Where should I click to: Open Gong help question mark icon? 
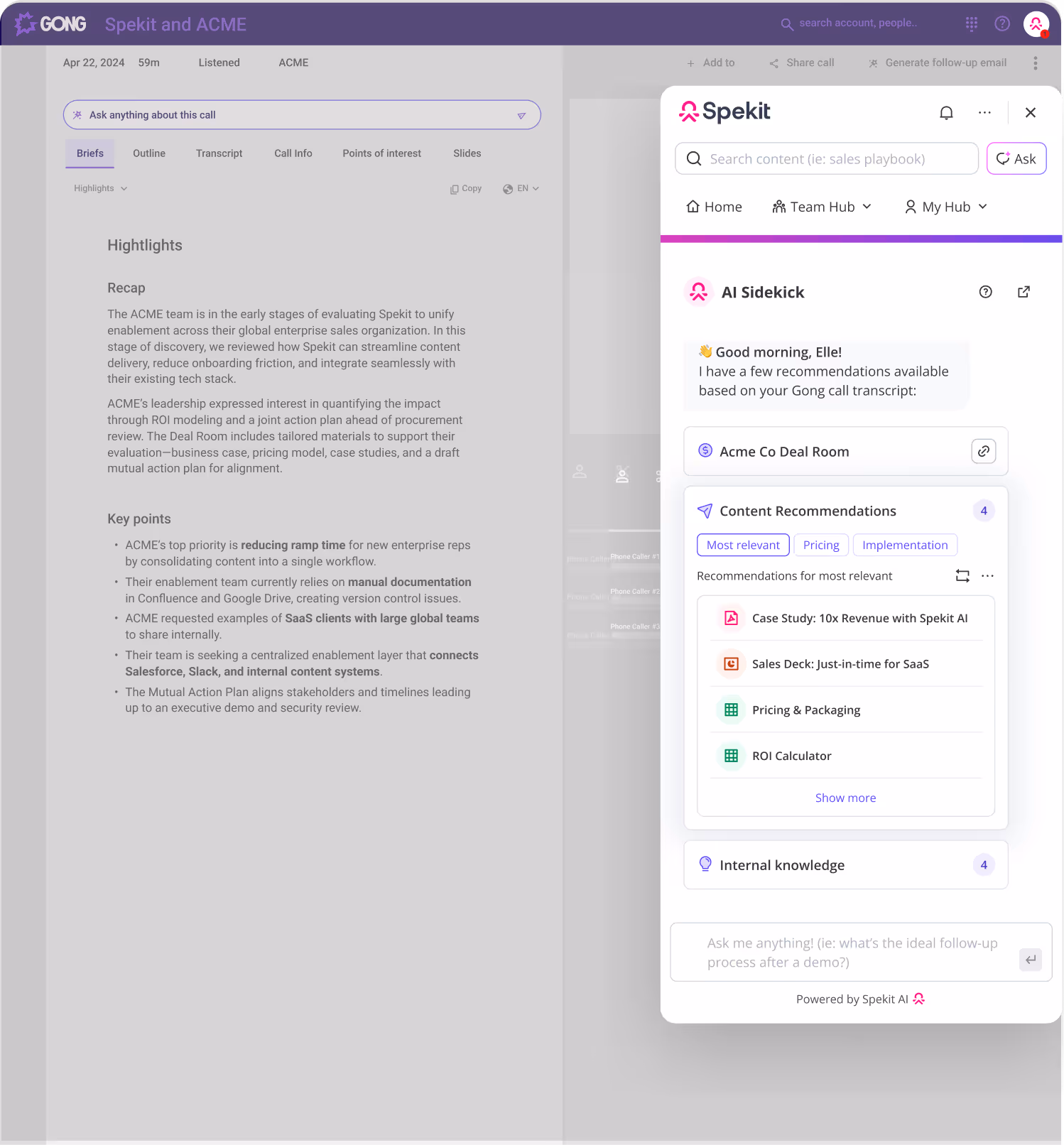coord(1002,23)
